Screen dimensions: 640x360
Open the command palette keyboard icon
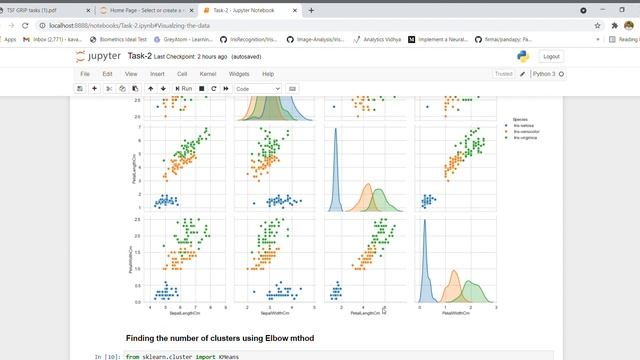(292, 89)
